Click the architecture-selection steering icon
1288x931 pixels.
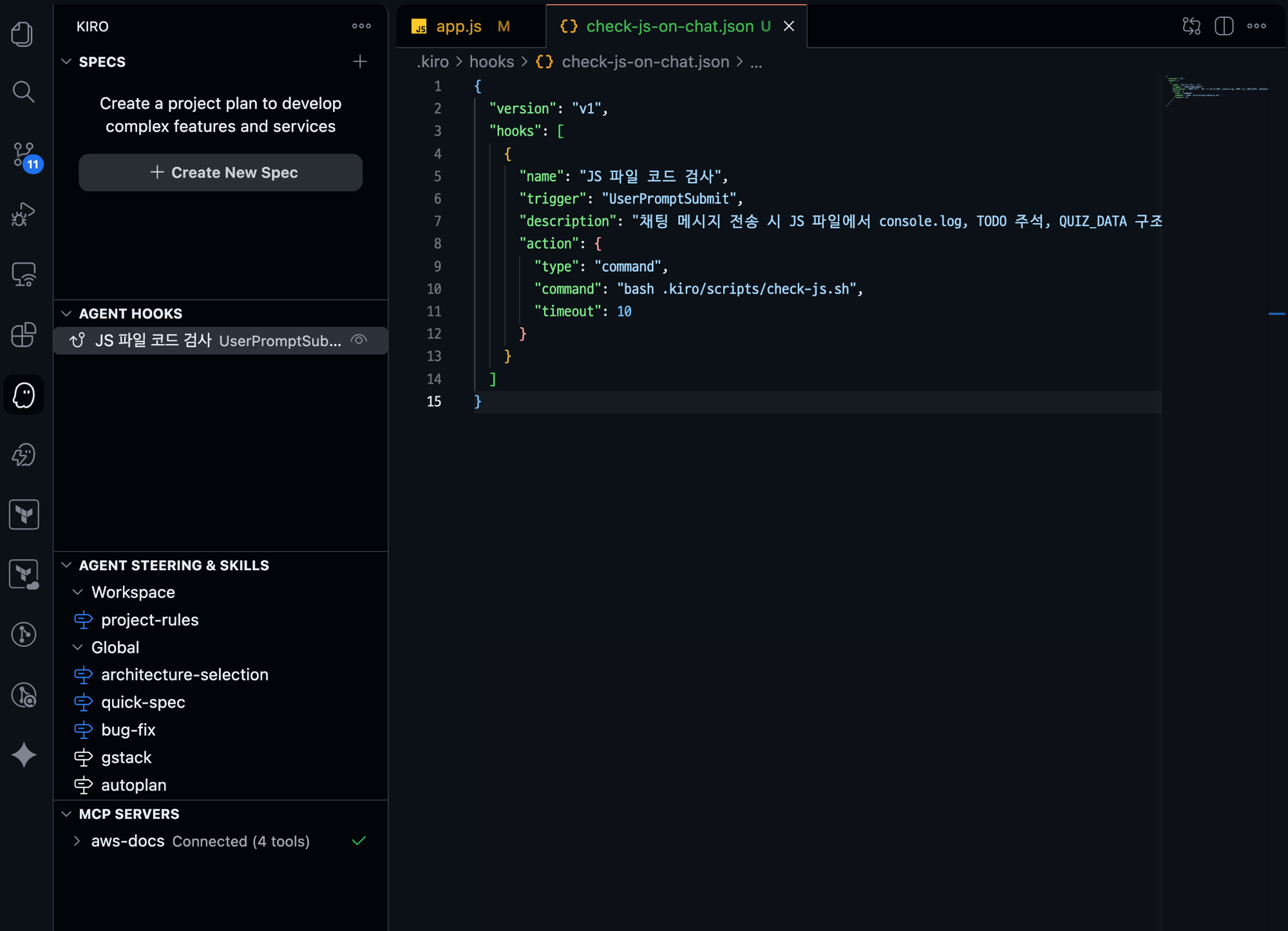[x=83, y=675]
